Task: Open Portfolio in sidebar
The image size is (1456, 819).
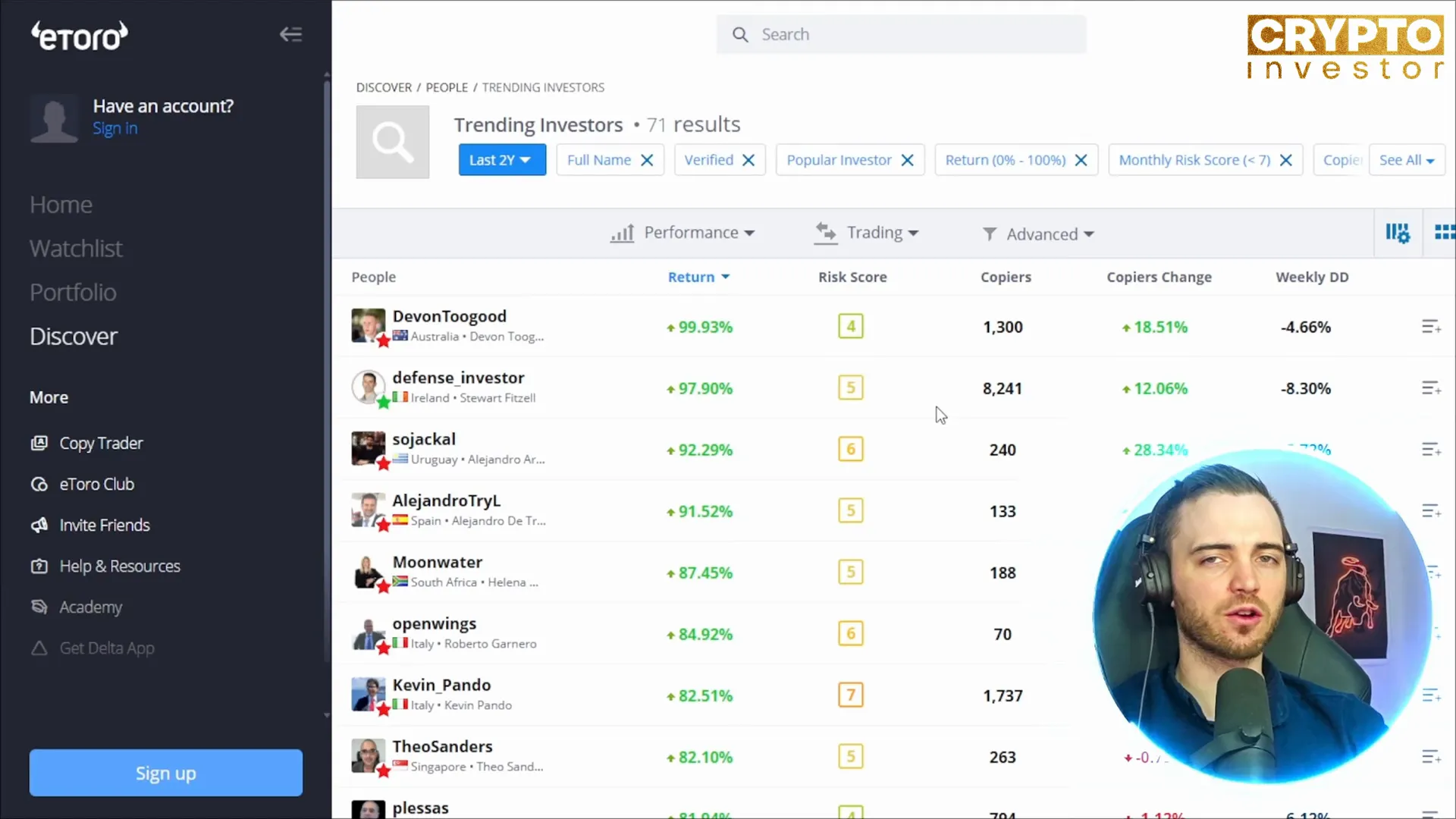Action: click(73, 293)
